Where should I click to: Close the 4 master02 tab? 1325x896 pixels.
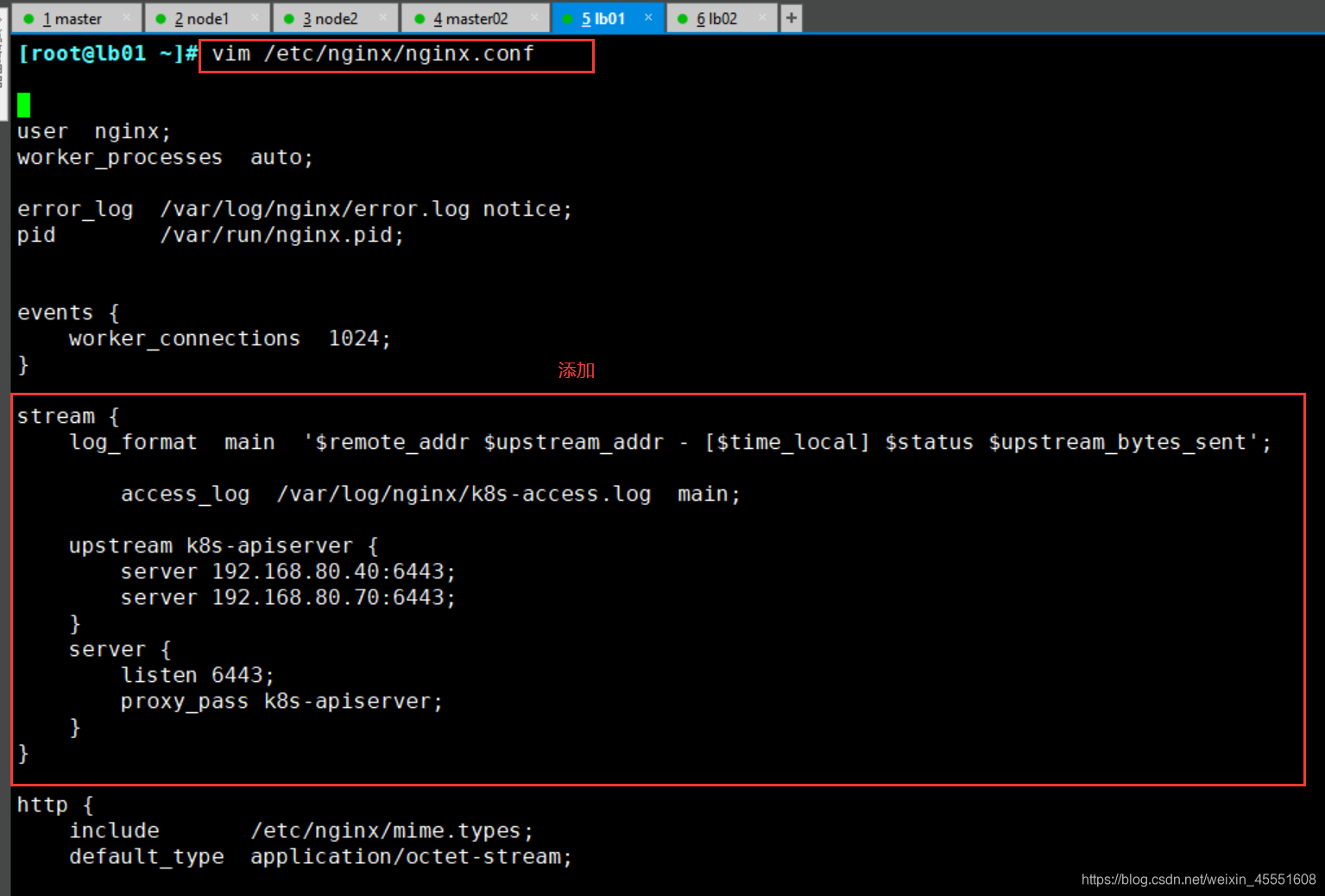tap(534, 17)
